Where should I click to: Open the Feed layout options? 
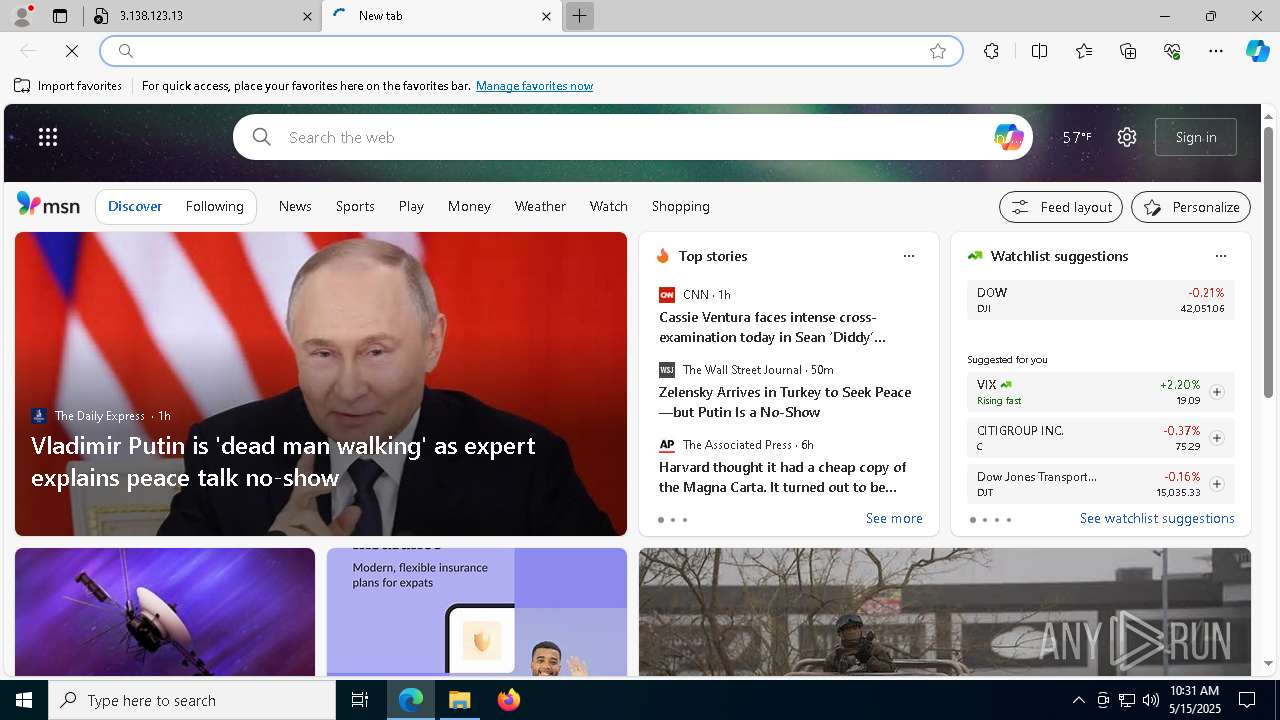tap(1061, 207)
